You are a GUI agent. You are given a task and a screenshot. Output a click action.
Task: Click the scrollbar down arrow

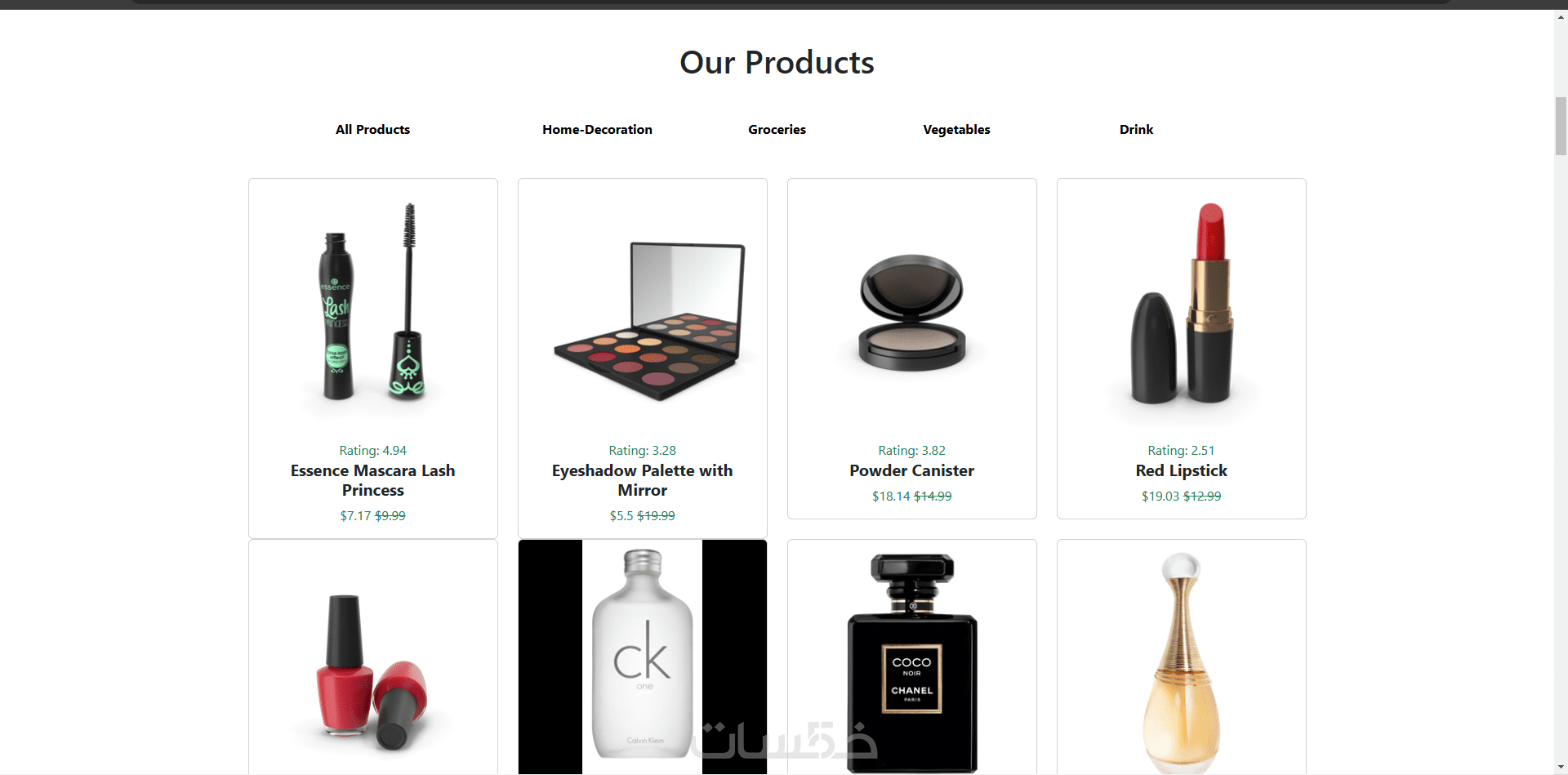click(x=1561, y=768)
